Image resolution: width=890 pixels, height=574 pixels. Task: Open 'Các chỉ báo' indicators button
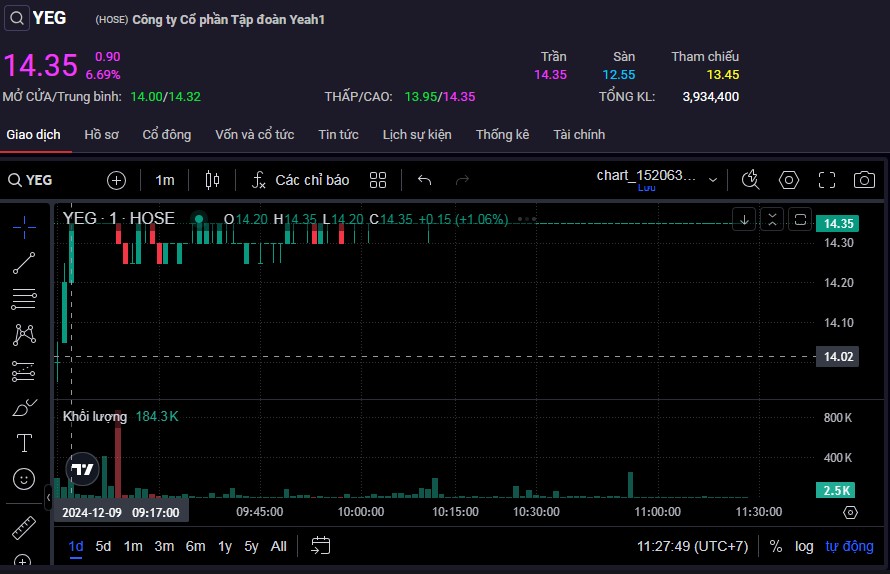(x=300, y=180)
